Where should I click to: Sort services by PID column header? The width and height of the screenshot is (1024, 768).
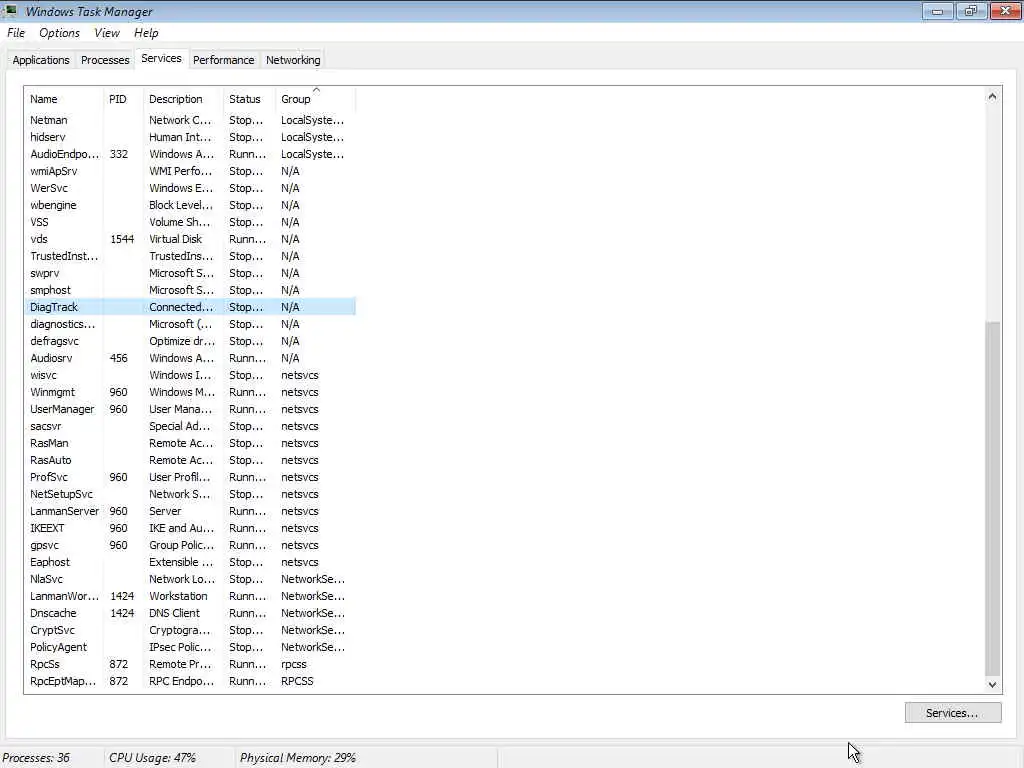(x=123, y=99)
